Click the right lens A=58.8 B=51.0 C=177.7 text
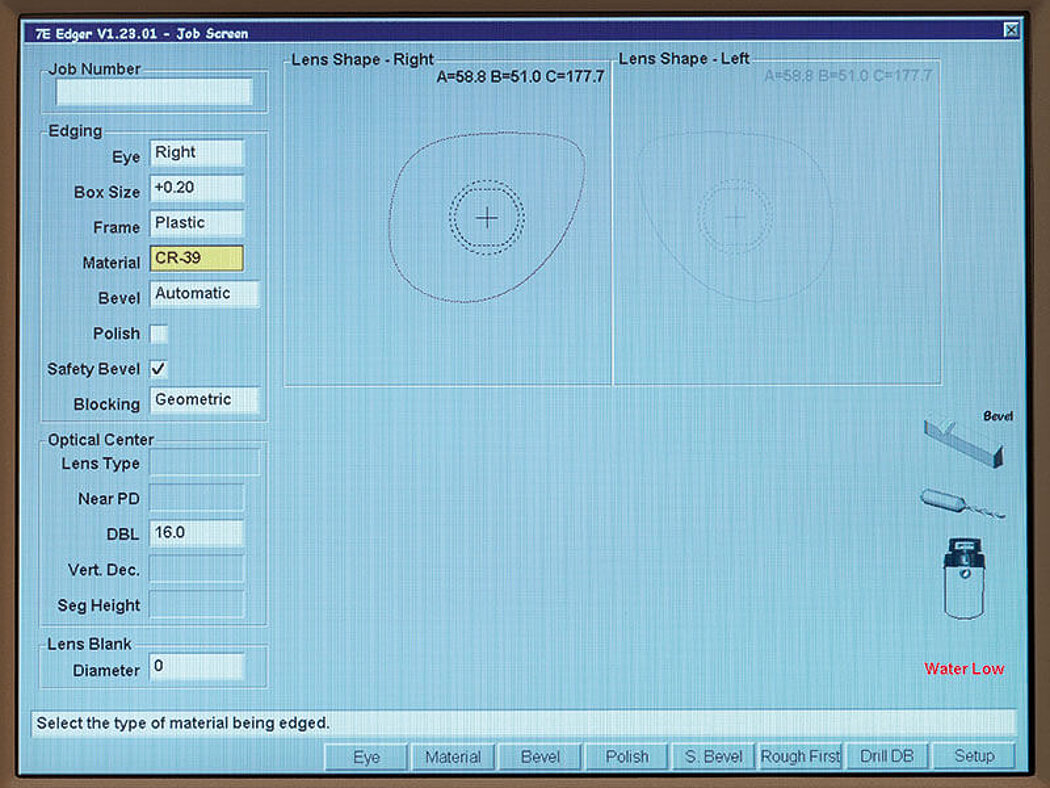 (x=520, y=77)
